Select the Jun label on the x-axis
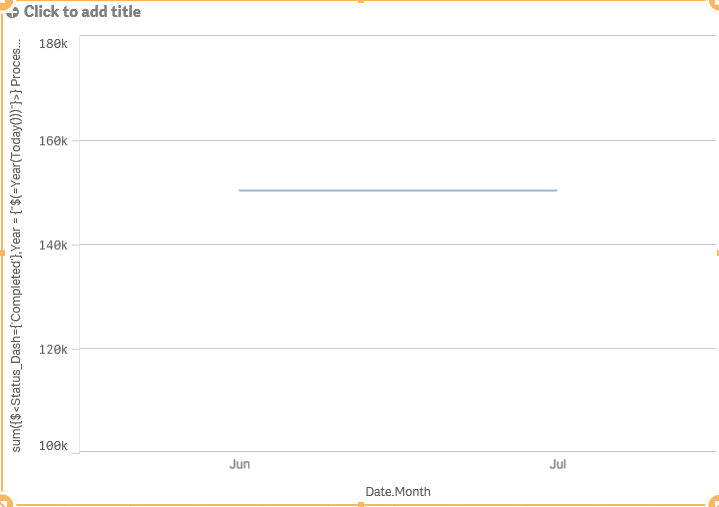 tap(240, 465)
